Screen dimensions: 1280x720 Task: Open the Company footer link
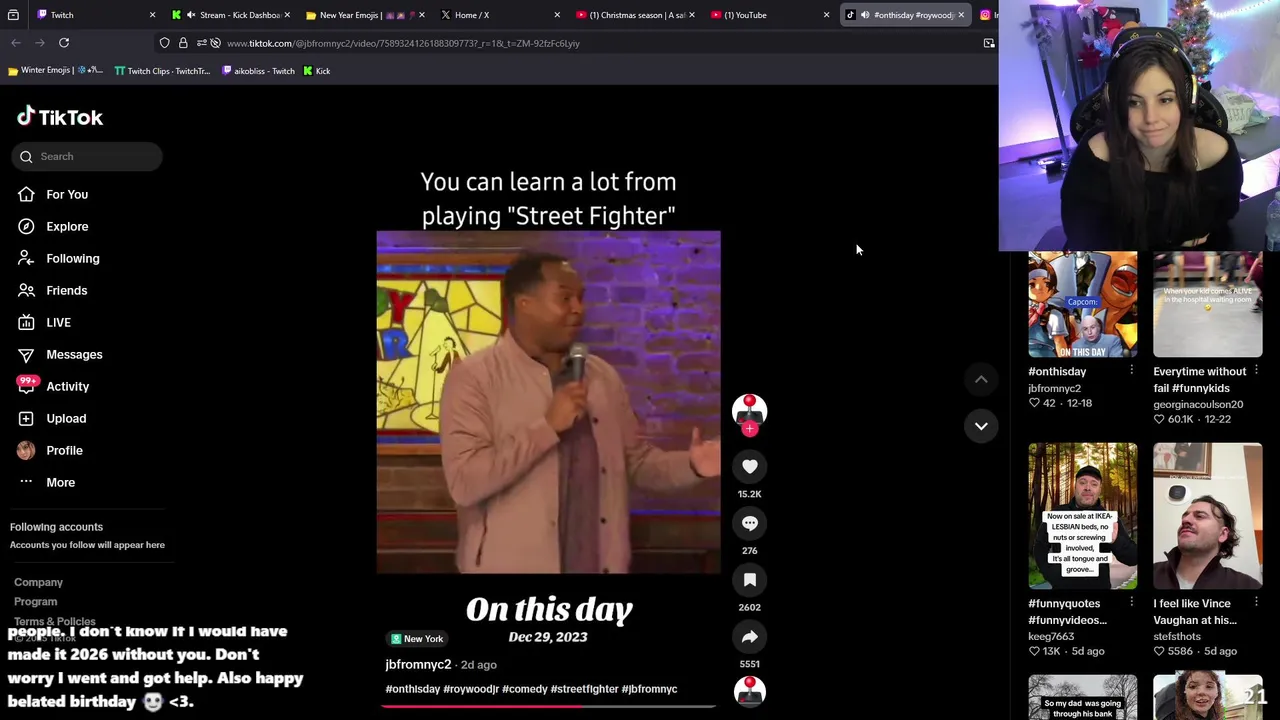pos(38,582)
